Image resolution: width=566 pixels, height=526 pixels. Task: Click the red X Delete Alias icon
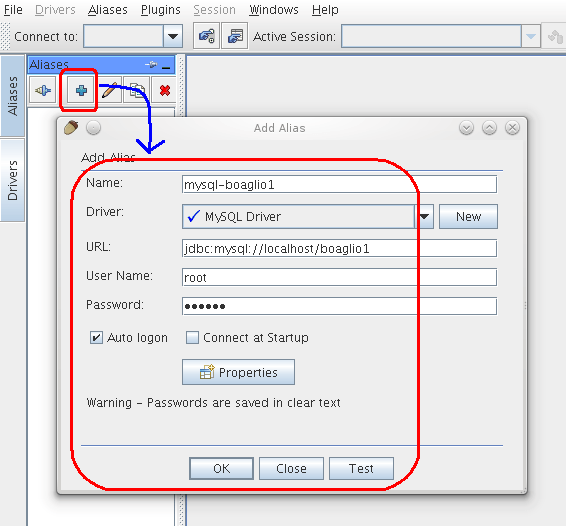click(165, 90)
